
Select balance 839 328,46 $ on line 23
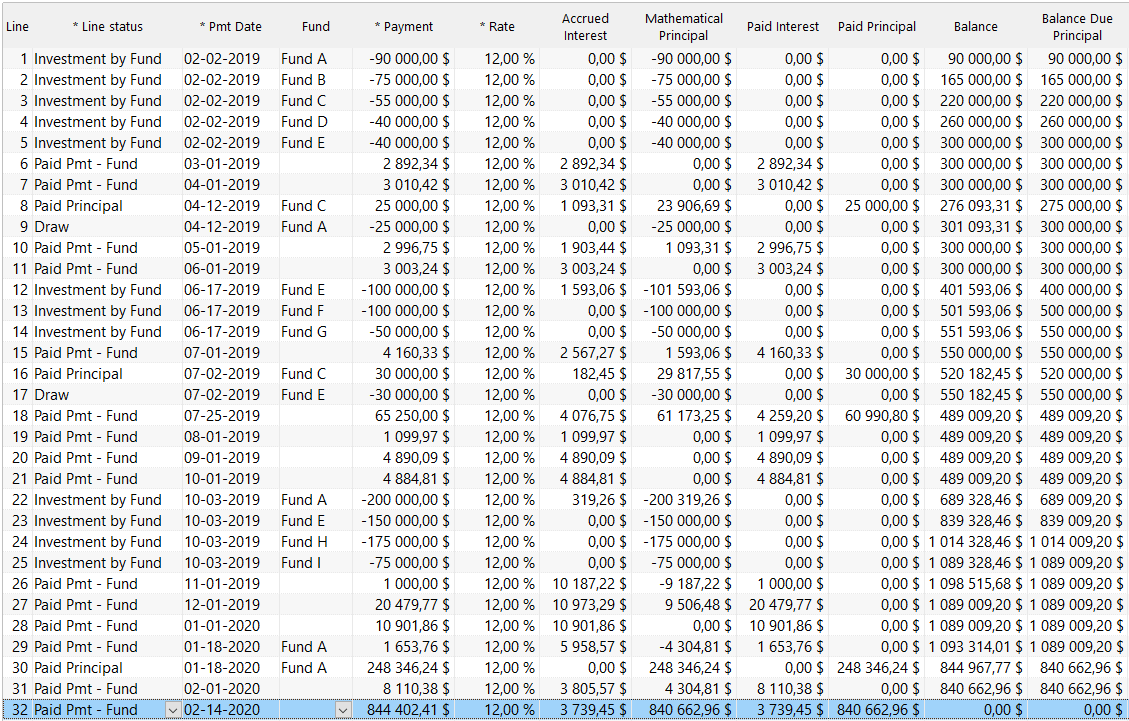pos(981,521)
